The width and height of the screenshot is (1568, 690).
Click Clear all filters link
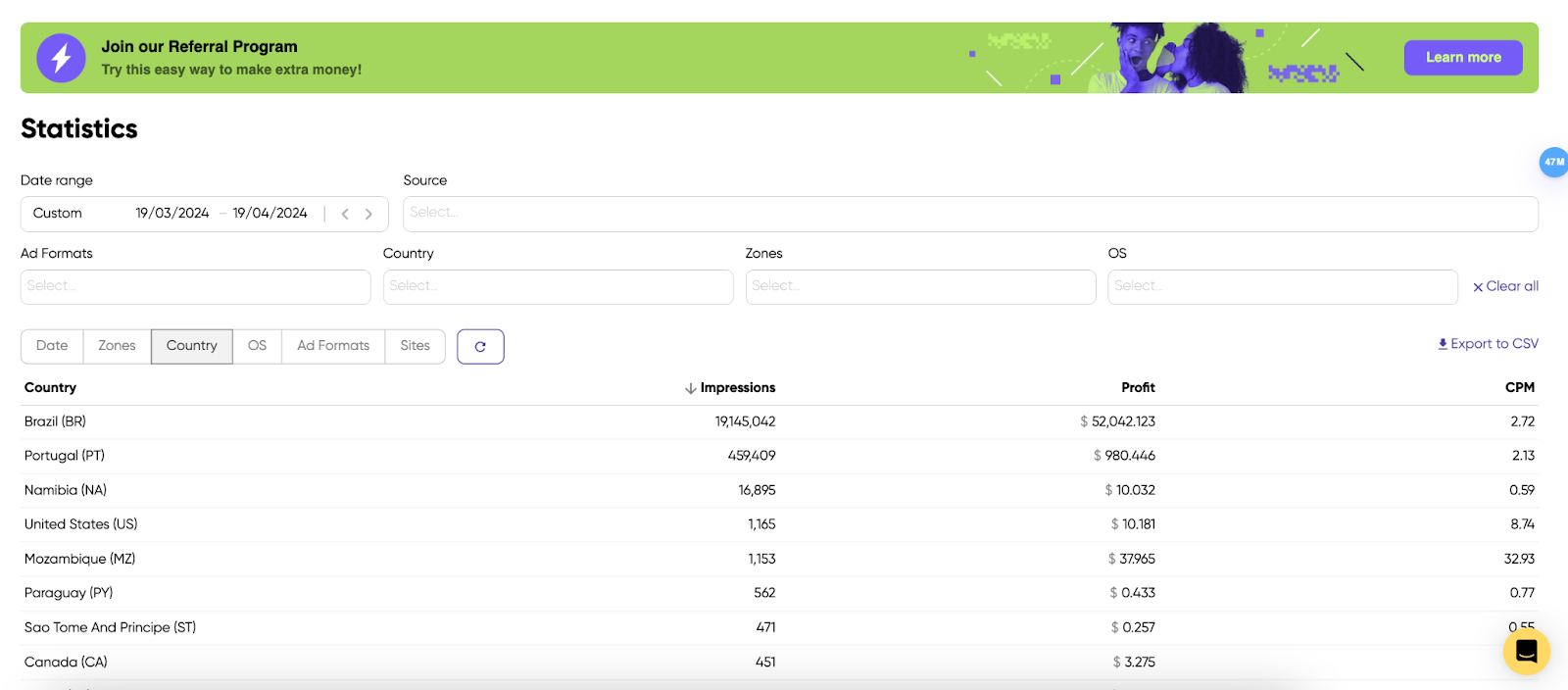click(x=1505, y=286)
